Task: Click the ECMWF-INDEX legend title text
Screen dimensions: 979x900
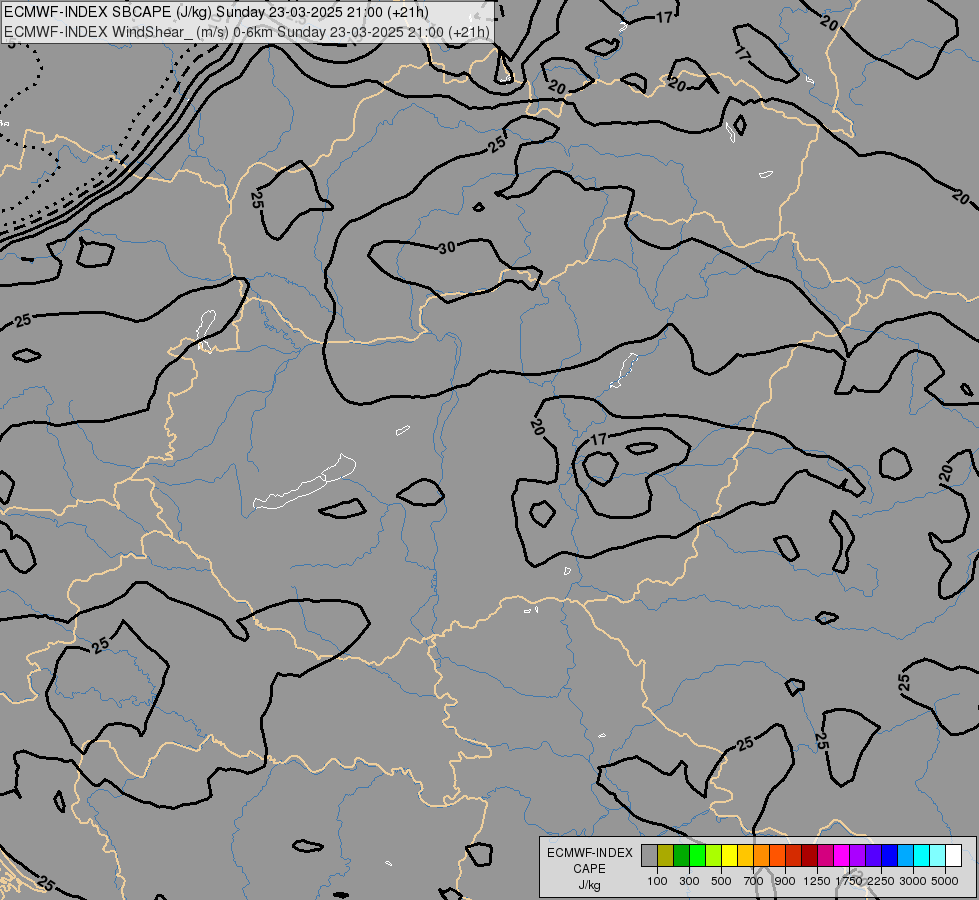Action: 590,853
